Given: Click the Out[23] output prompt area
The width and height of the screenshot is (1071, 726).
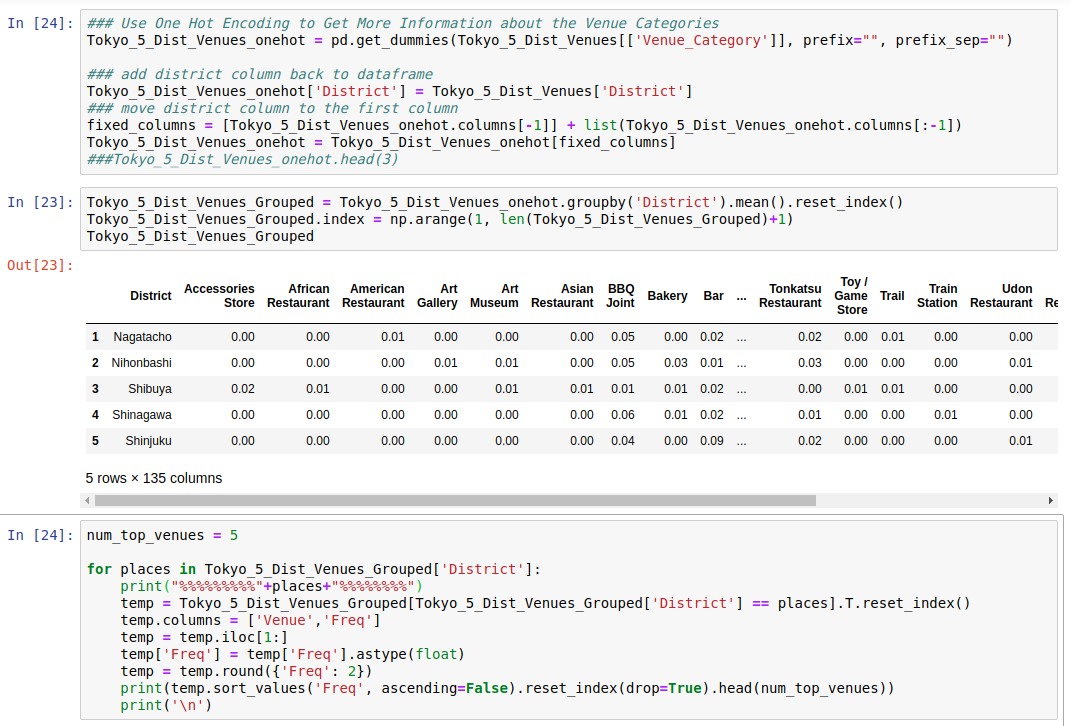Looking at the screenshot, I should (x=40, y=265).
